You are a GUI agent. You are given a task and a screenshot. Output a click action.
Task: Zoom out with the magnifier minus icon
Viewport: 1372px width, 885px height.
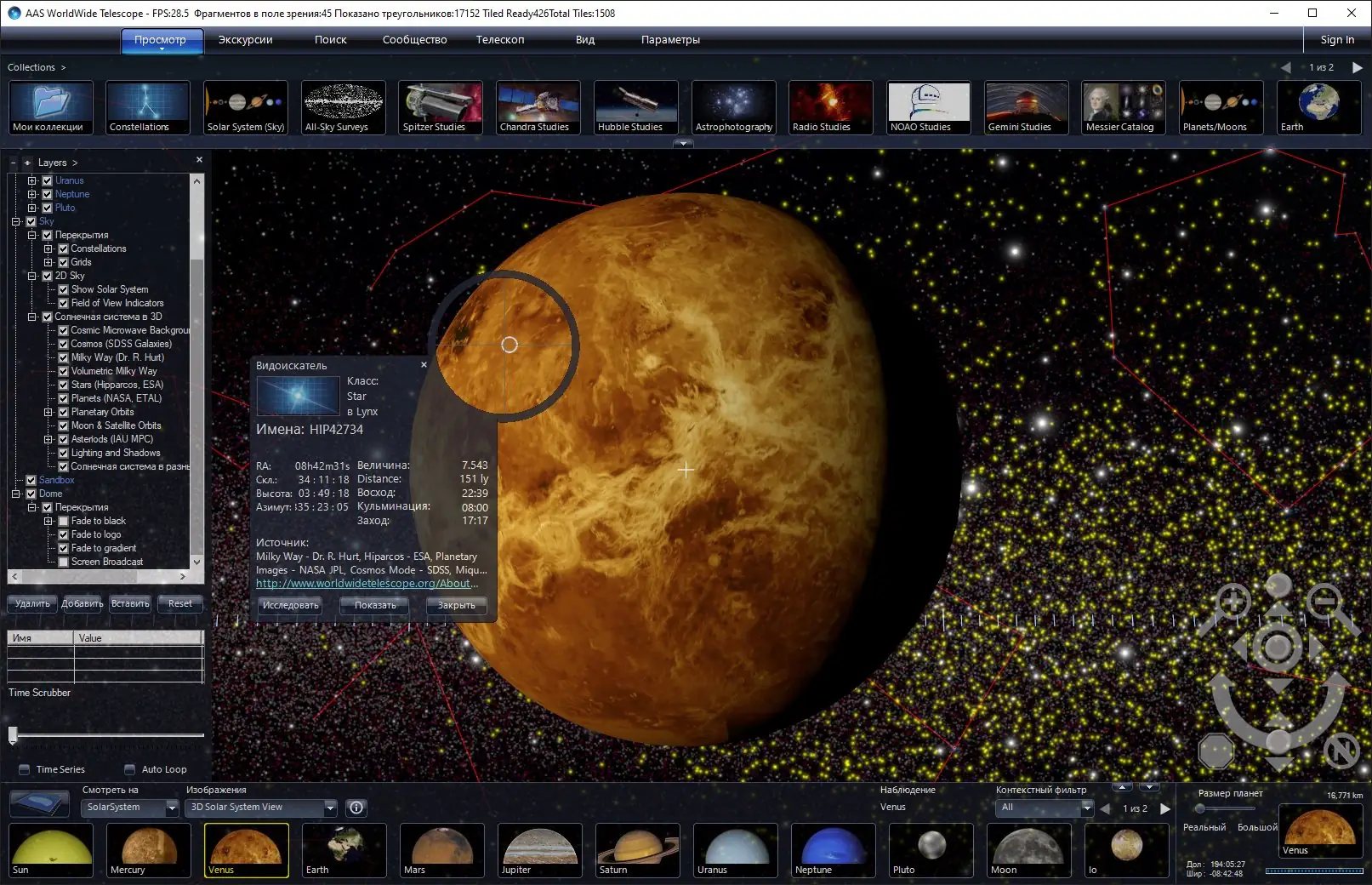point(1325,602)
